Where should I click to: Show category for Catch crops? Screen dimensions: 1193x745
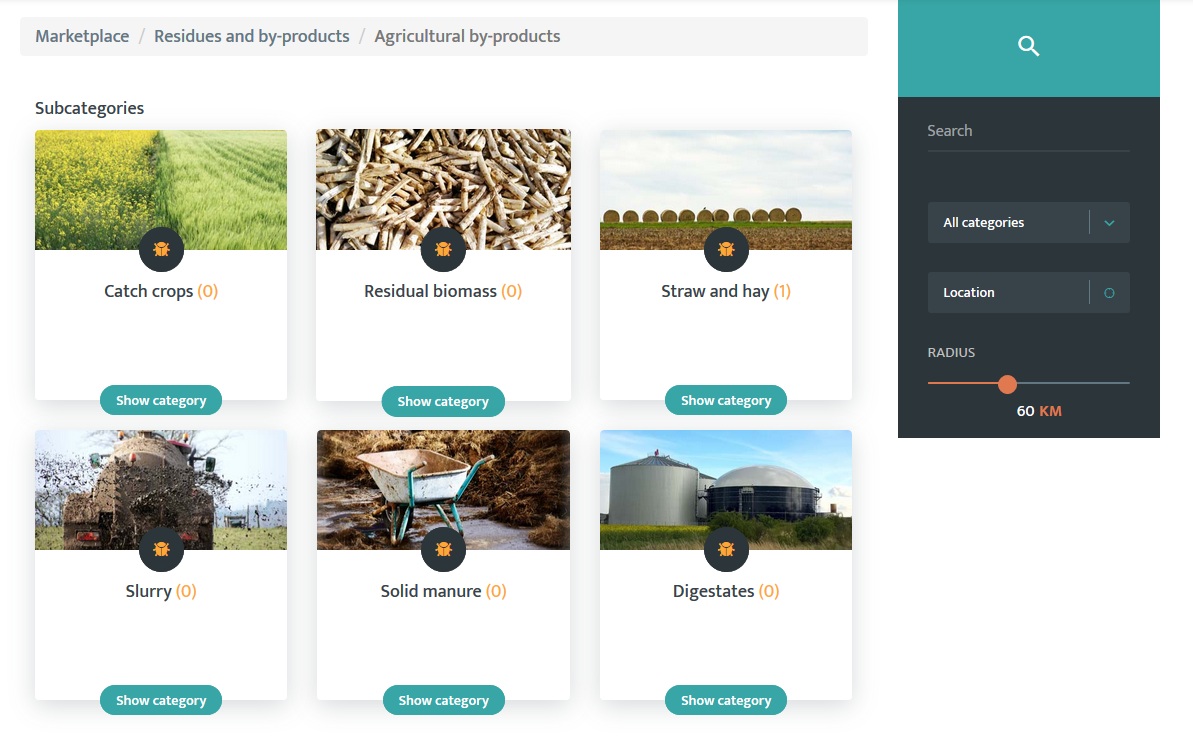click(161, 400)
